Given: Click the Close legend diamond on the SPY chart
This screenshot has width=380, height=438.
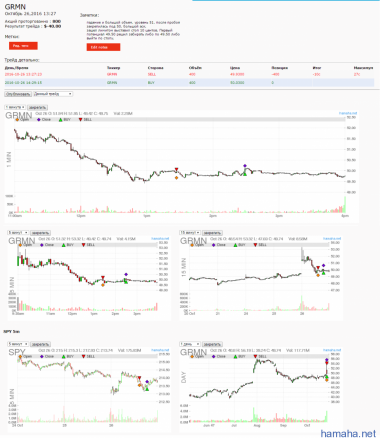Looking at the screenshot, I should pos(42,356).
